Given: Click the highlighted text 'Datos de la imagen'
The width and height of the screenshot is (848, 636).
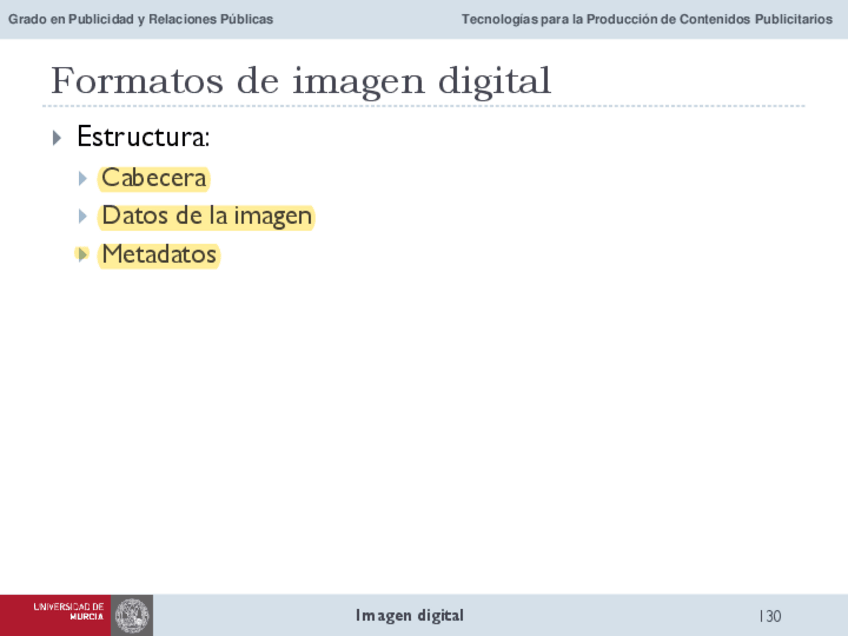Looking at the screenshot, I should click(207, 216).
